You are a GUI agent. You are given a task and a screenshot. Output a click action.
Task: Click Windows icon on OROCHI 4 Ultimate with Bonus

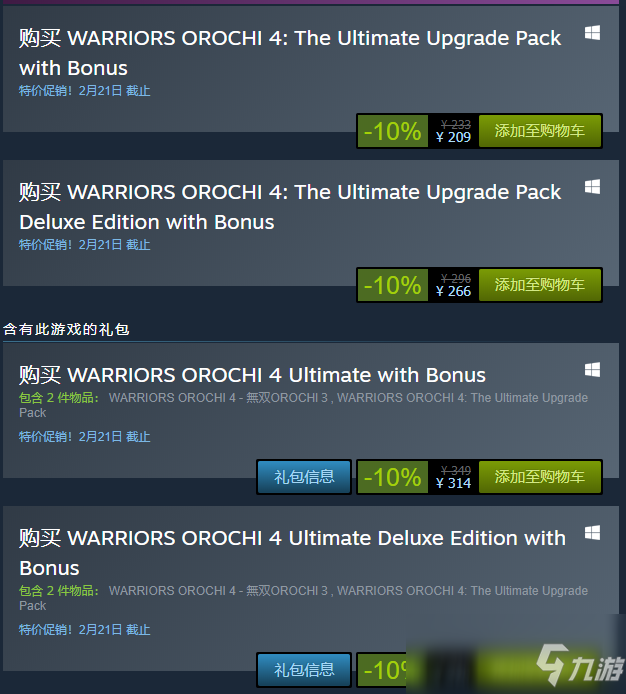pyautogui.click(x=592, y=370)
